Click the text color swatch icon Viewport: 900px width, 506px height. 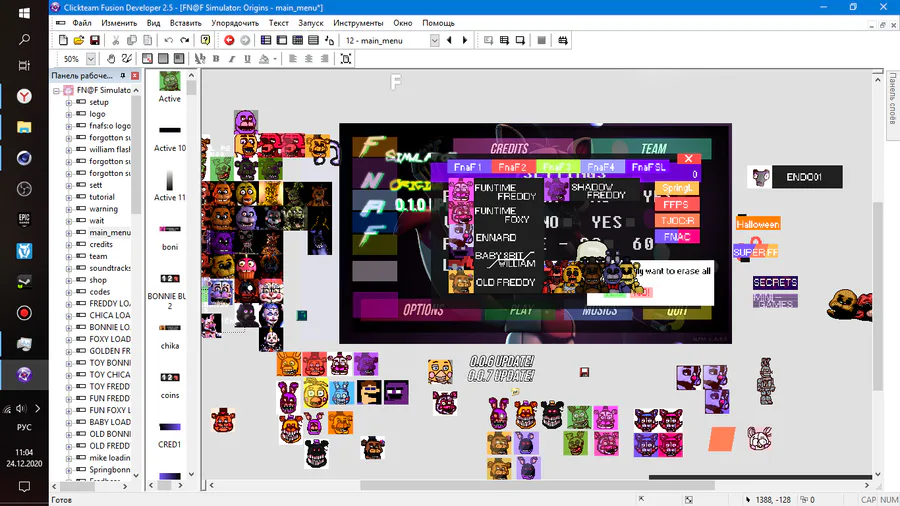coord(264,59)
